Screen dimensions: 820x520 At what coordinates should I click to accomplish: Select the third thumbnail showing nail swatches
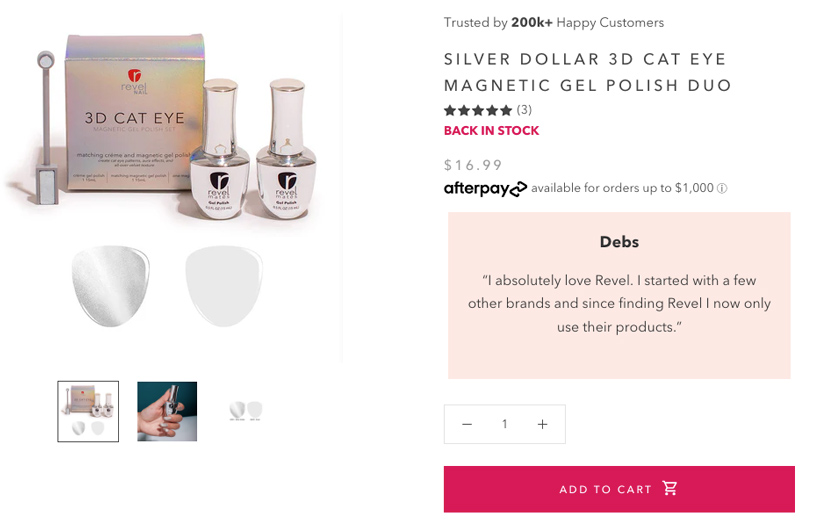(245, 411)
